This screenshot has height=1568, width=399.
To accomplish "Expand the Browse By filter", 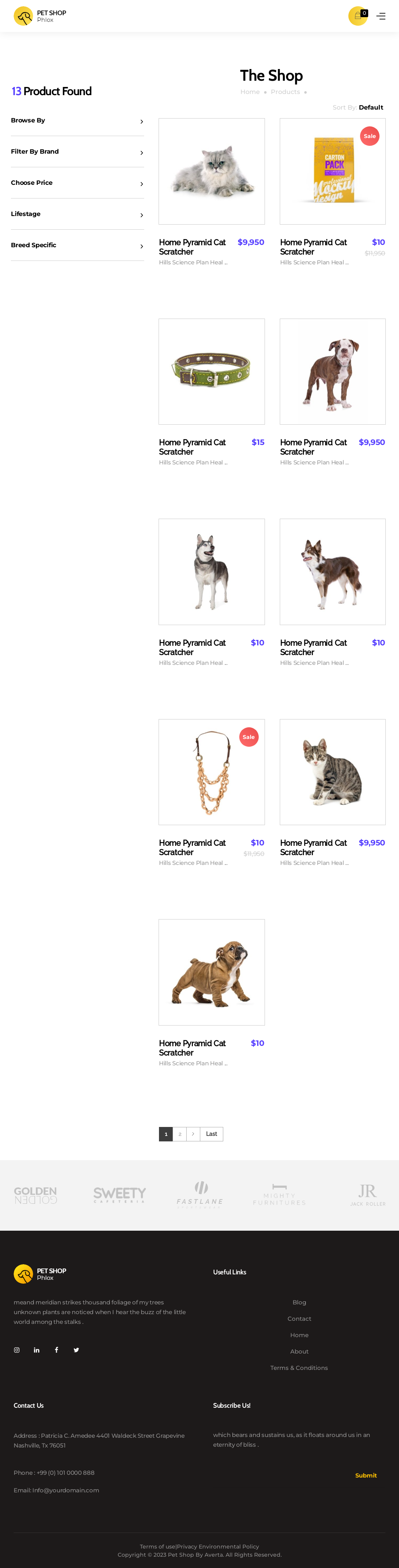I will pos(77,120).
